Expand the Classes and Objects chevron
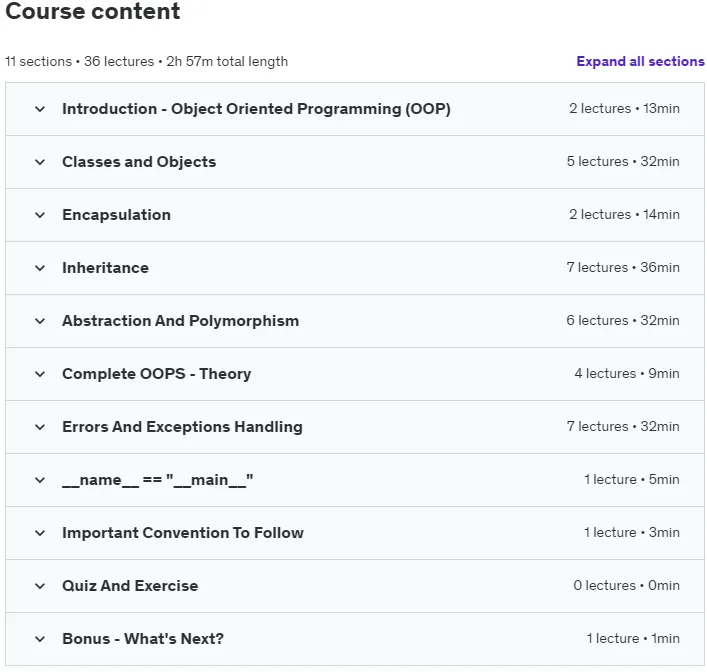Image resolution: width=707 pixels, height=672 pixels. [40, 162]
